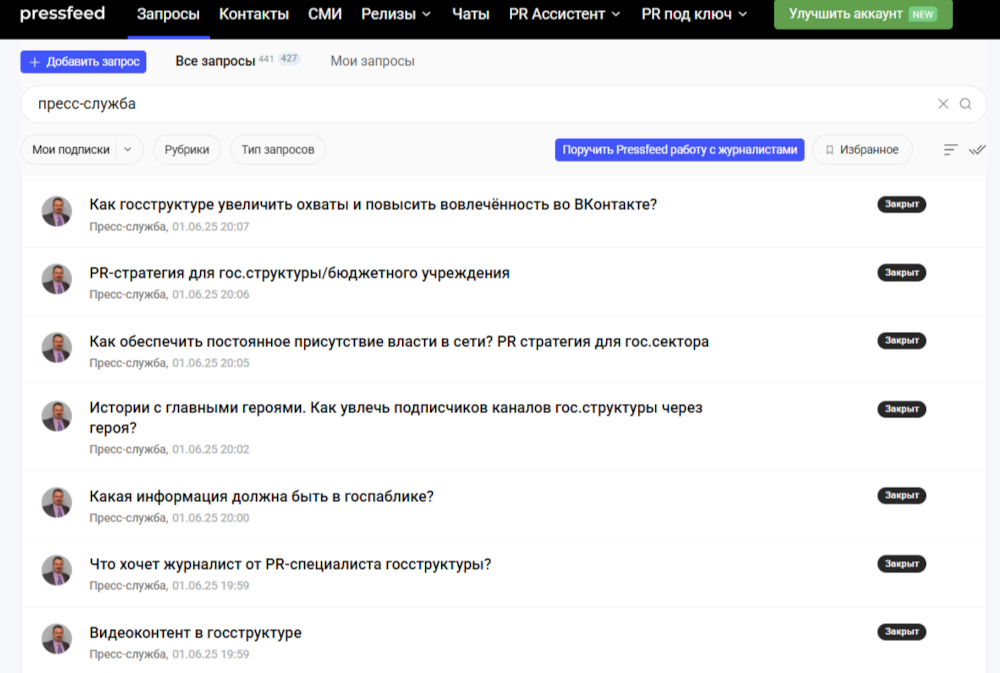This screenshot has width=1000, height=673.
Task: Open request about увеличить охваты во ВКонтакте
Action: [373, 205]
